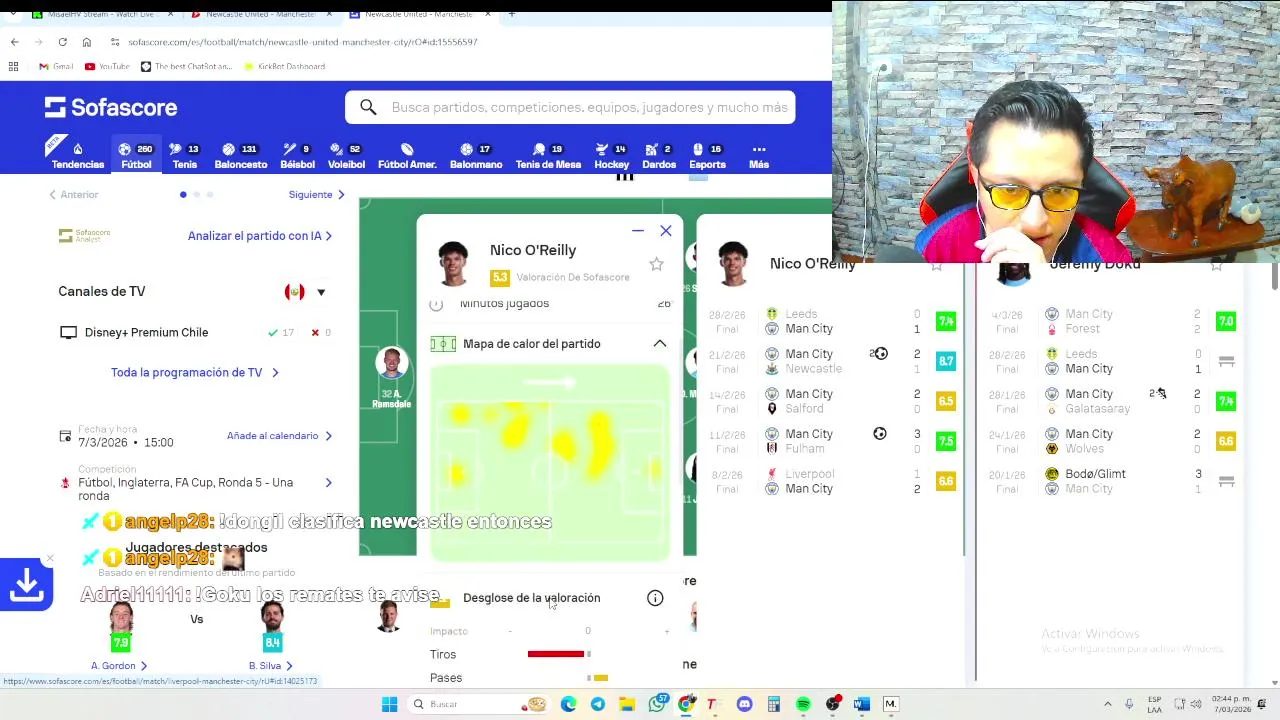Open the info icon beside Desglose de la valoración
The height and width of the screenshot is (720, 1280).
coord(655,598)
